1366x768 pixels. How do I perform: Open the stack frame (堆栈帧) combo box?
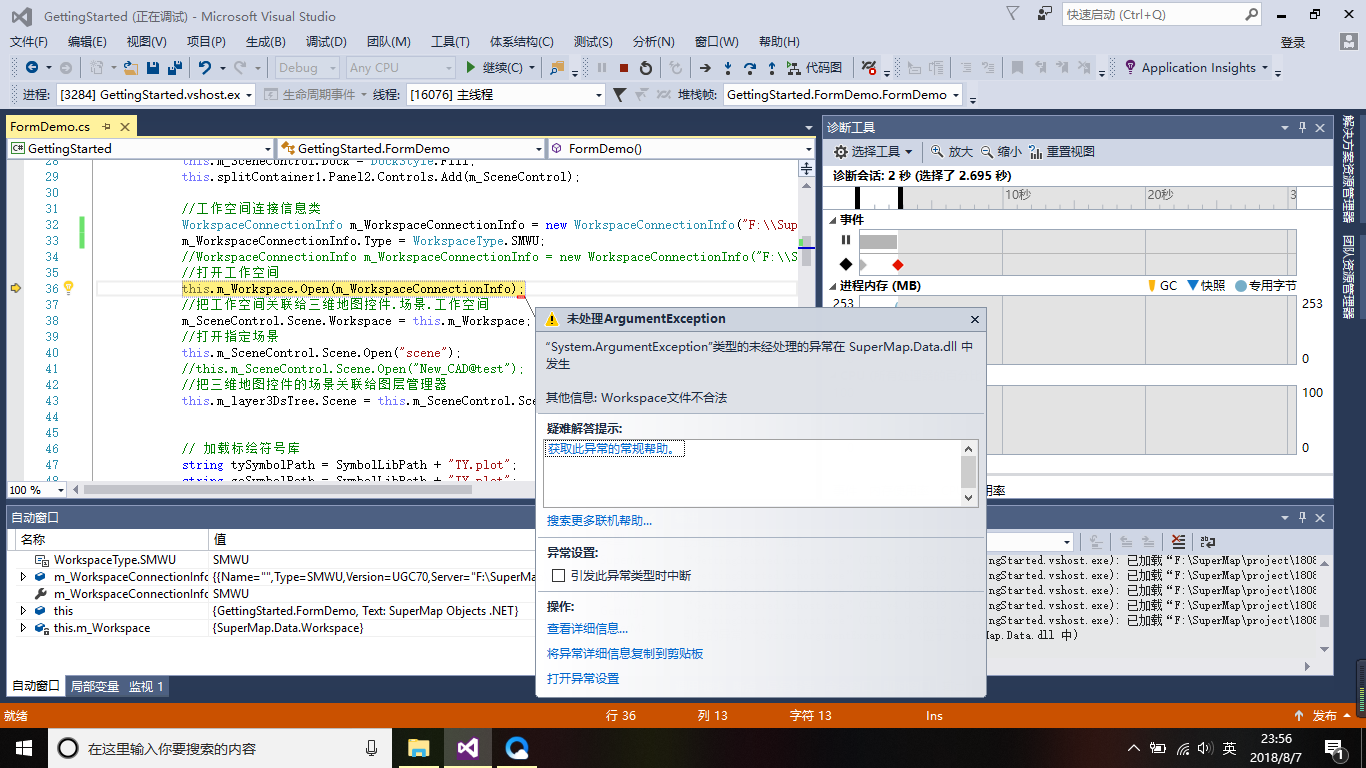click(x=842, y=95)
